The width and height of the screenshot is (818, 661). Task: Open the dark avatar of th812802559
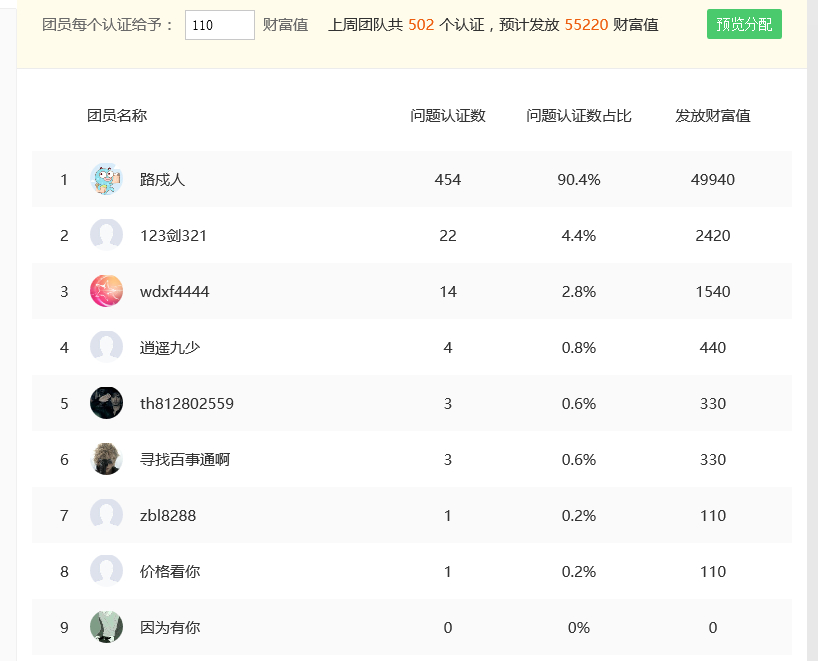coord(106,403)
